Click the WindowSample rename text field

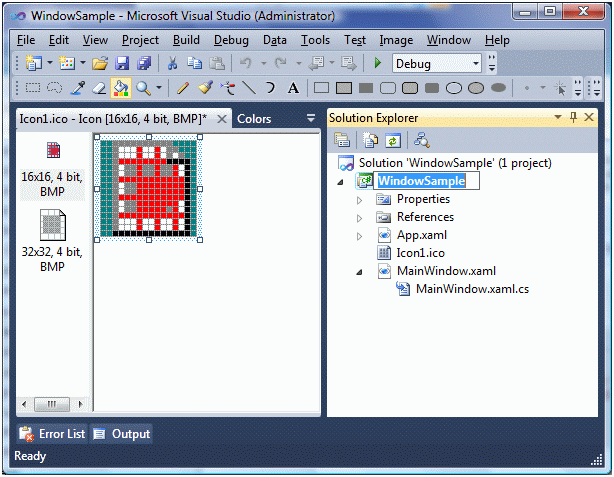click(426, 181)
